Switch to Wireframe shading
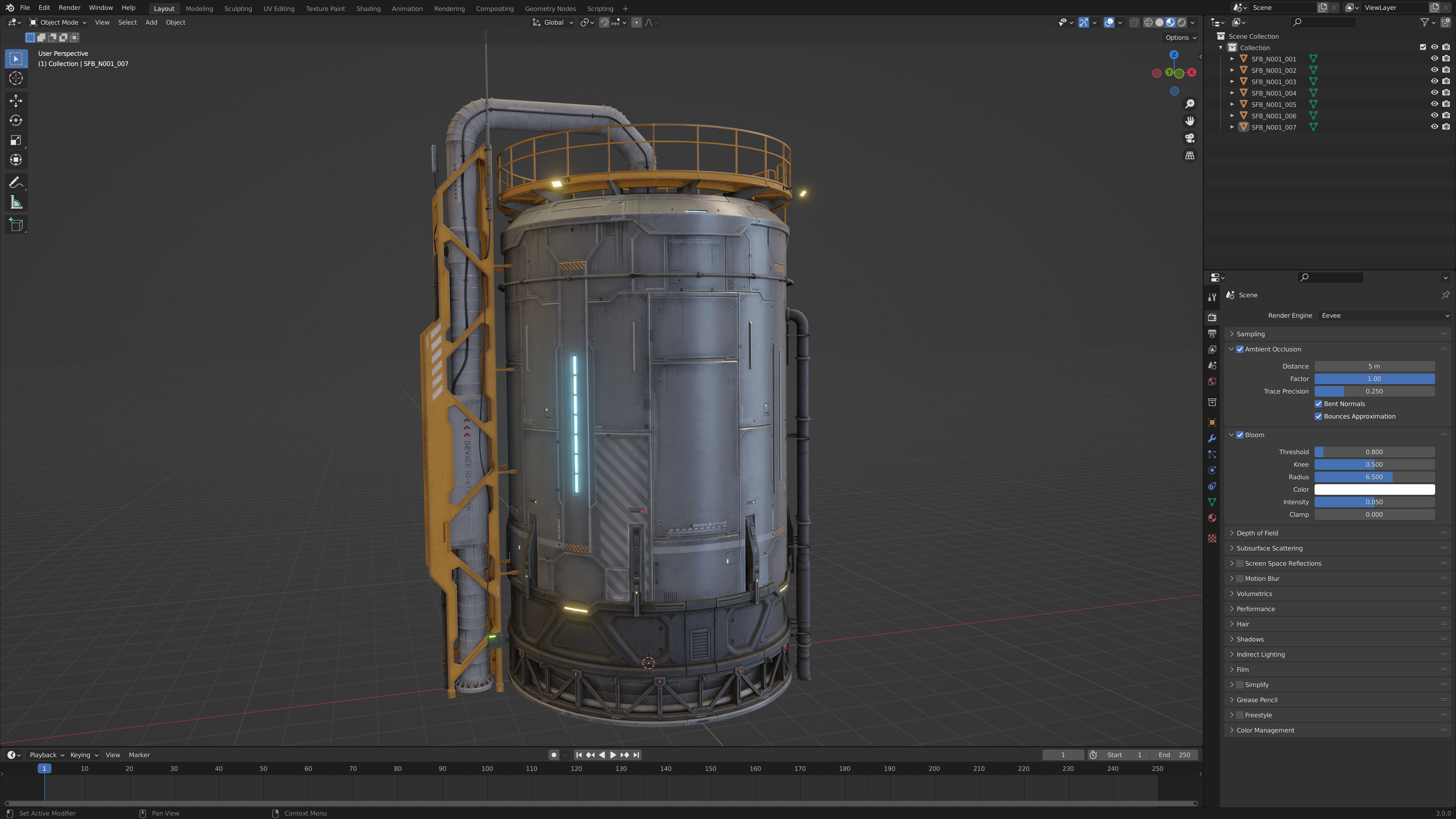This screenshot has height=819, width=1456. [x=1148, y=23]
